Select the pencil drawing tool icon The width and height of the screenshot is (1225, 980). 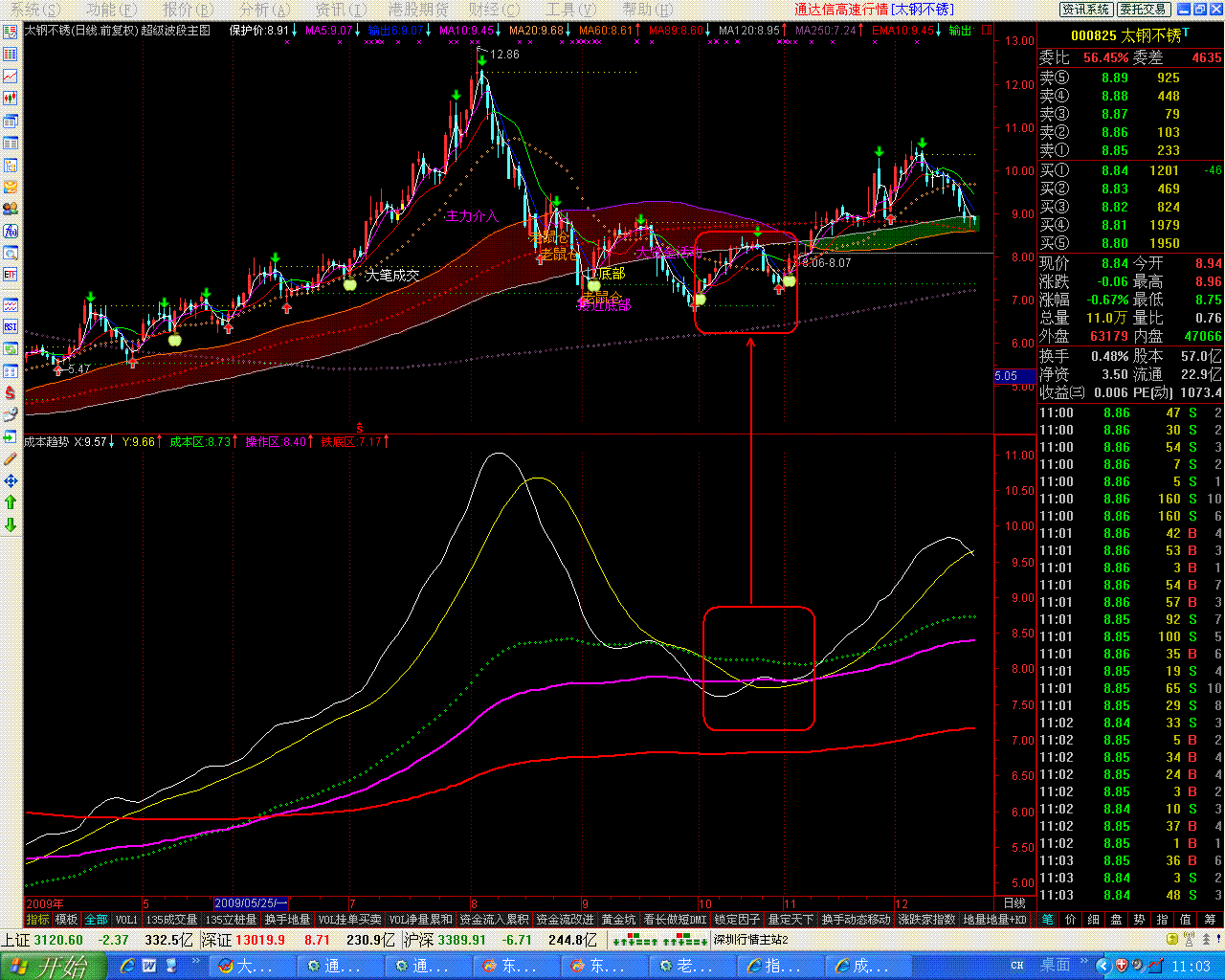click(11, 458)
